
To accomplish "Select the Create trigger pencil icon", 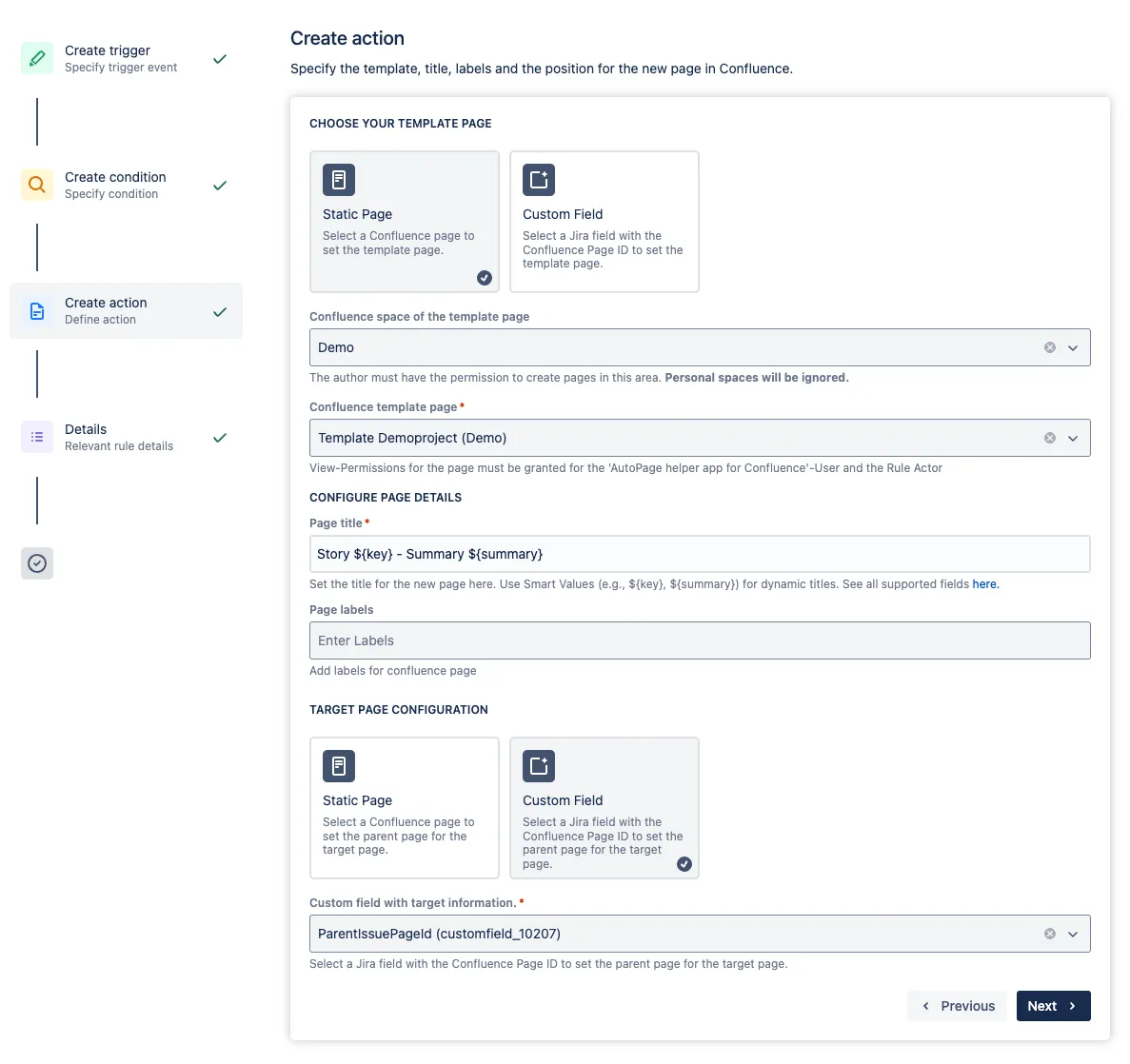I will tap(36, 58).
